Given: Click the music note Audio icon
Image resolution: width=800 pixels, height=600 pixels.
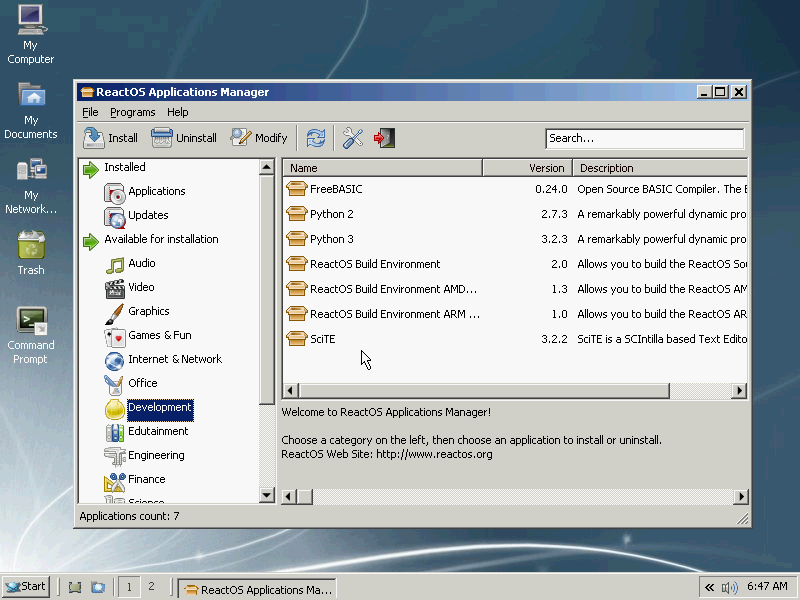Looking at the screenshot, I should [x=115, y=265].
